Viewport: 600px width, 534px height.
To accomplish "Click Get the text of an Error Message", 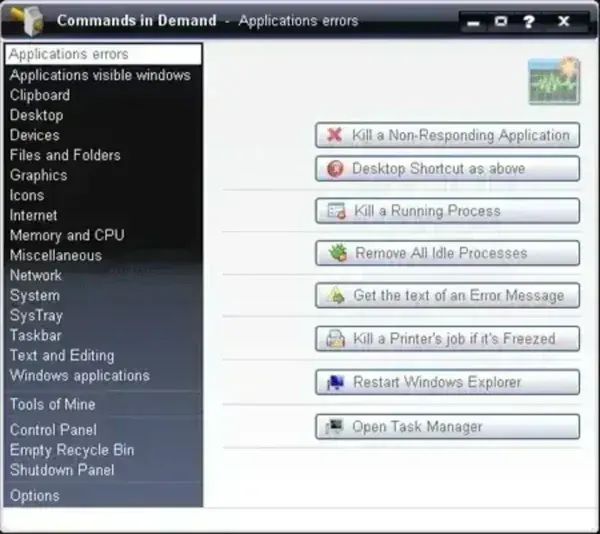I will [447, 295].
